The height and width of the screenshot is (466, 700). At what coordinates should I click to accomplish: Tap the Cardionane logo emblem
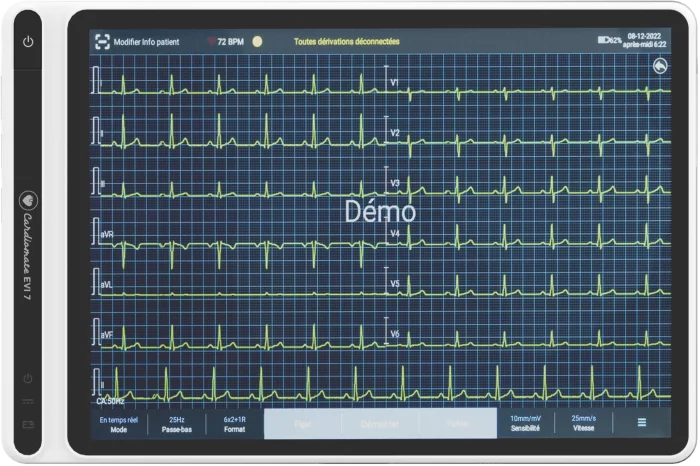click(28, 198)
